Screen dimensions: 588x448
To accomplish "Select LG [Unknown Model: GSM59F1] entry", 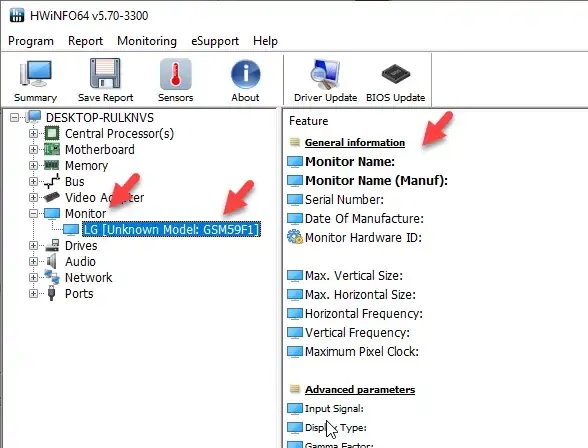I will click(171, 229).
